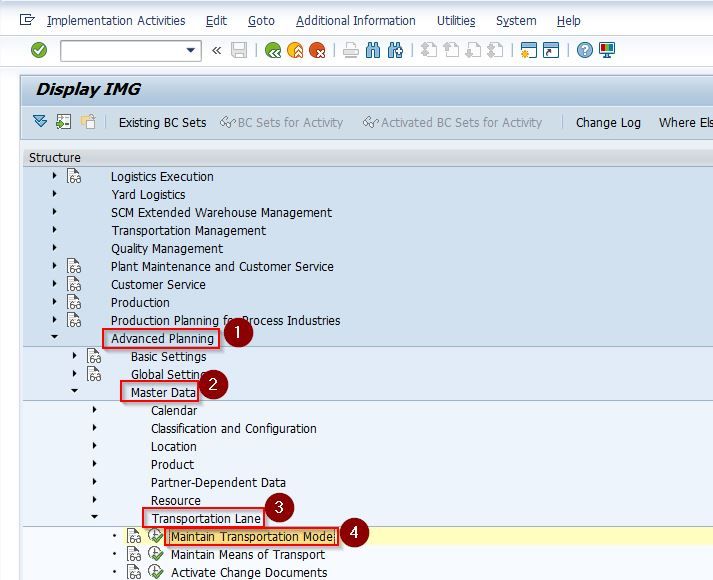This screenshot has width=713, height=580.
Task: Open the Help menu
Action: coord(568,21)
